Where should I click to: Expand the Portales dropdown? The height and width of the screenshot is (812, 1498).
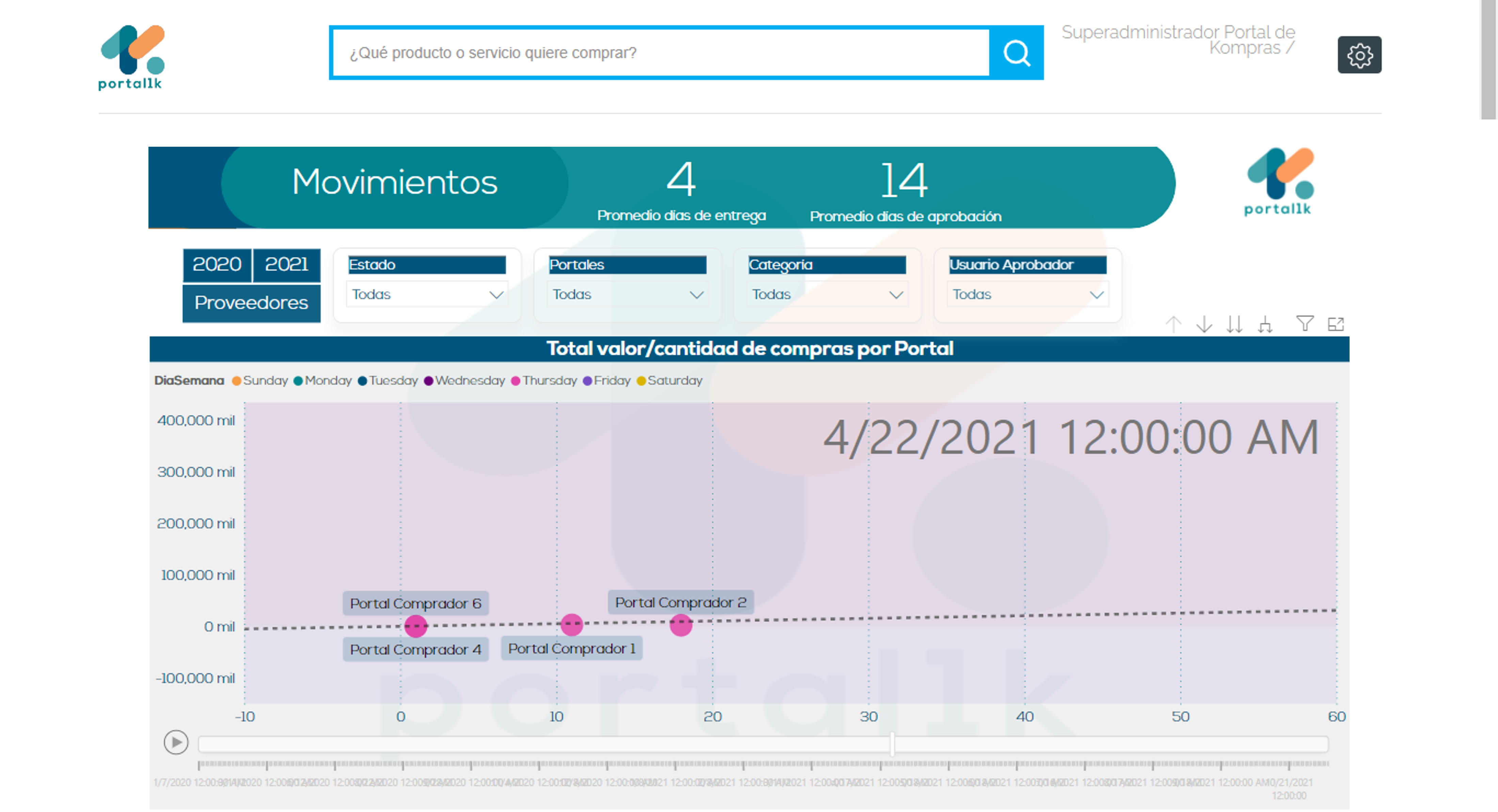tap(627, 294)
